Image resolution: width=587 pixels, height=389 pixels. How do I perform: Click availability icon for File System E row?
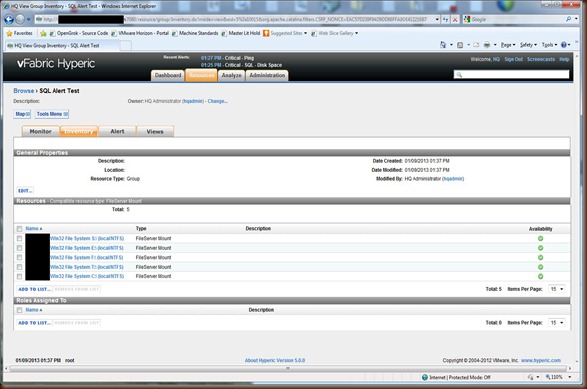540,248
